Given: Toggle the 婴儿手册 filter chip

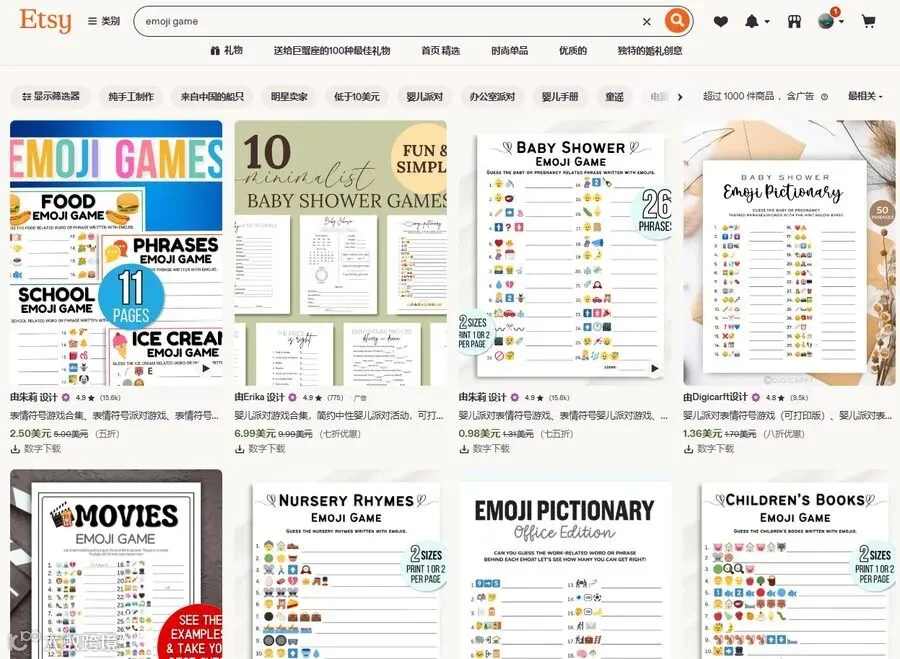Looking at the screenshot, I should (x=560, y=96).
